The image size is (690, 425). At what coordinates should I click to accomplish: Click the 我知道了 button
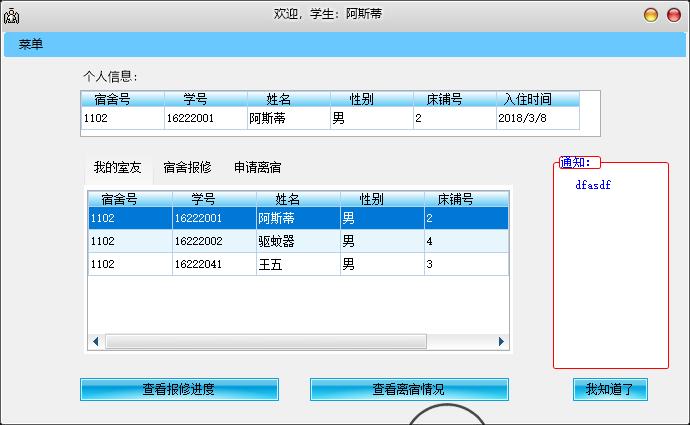610,389
